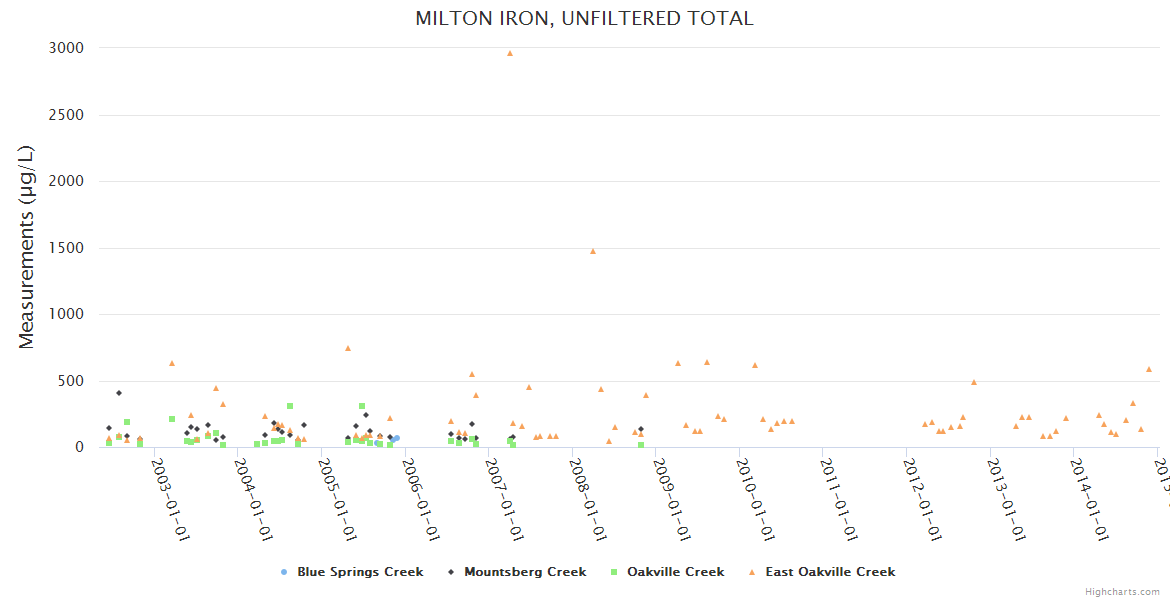Click the black diamond data point near 400
Viewport: 1170px width, 600px height.
(119, 393)
